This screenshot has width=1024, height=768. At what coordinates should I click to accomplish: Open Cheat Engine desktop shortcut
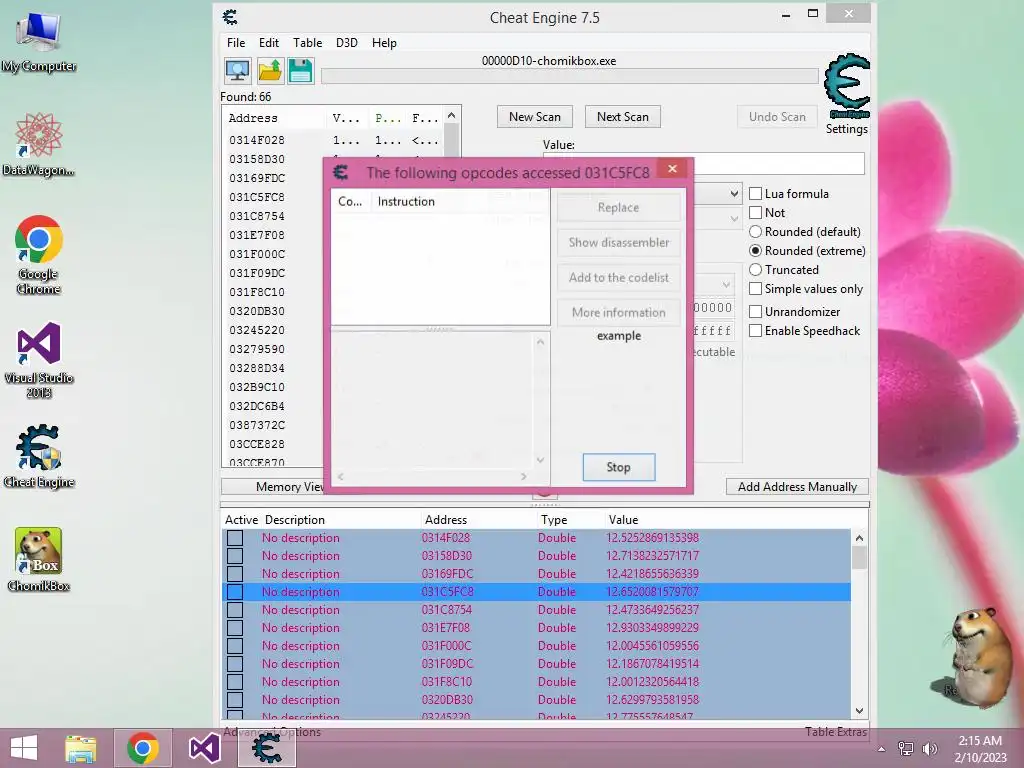[x=39, y=456]
